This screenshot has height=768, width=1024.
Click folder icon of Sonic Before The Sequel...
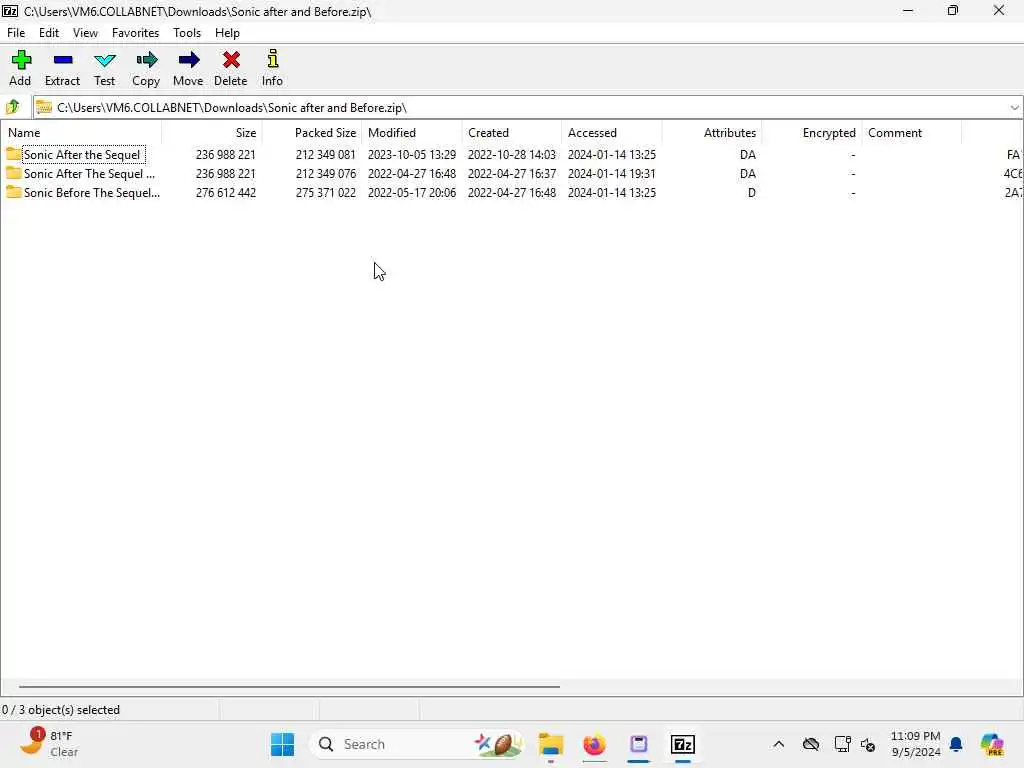click(14, 192)
